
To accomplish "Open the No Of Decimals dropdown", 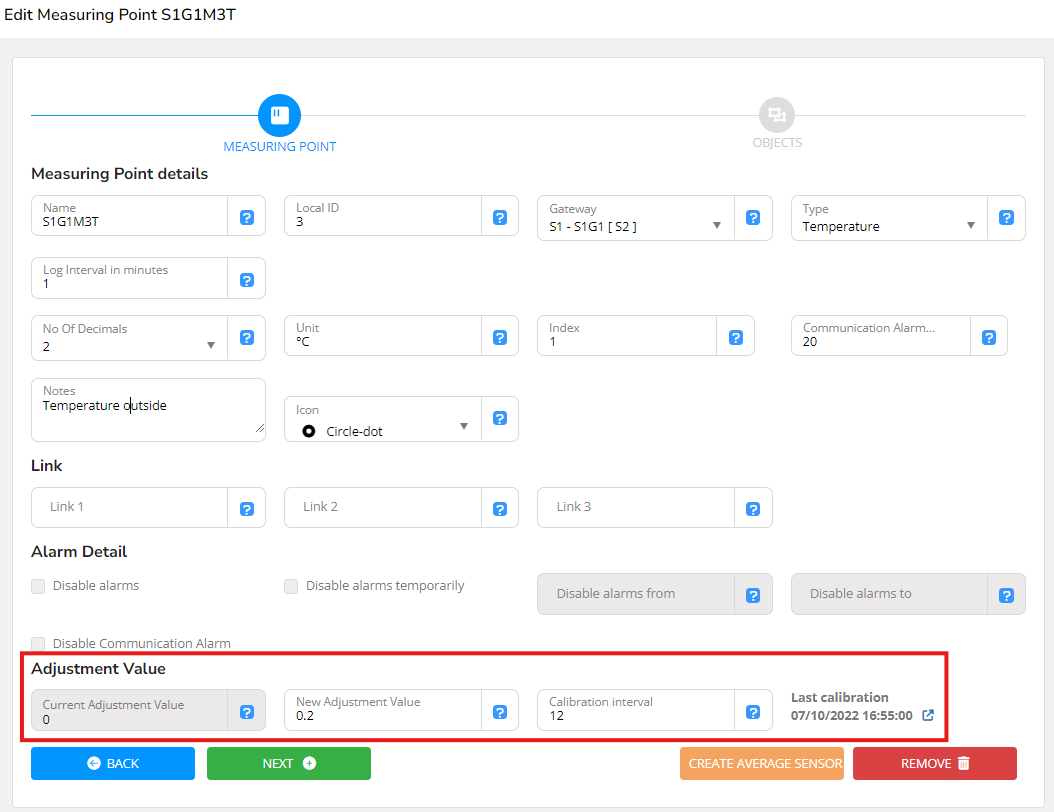I will pyautogui.click(x=129, y=337).
